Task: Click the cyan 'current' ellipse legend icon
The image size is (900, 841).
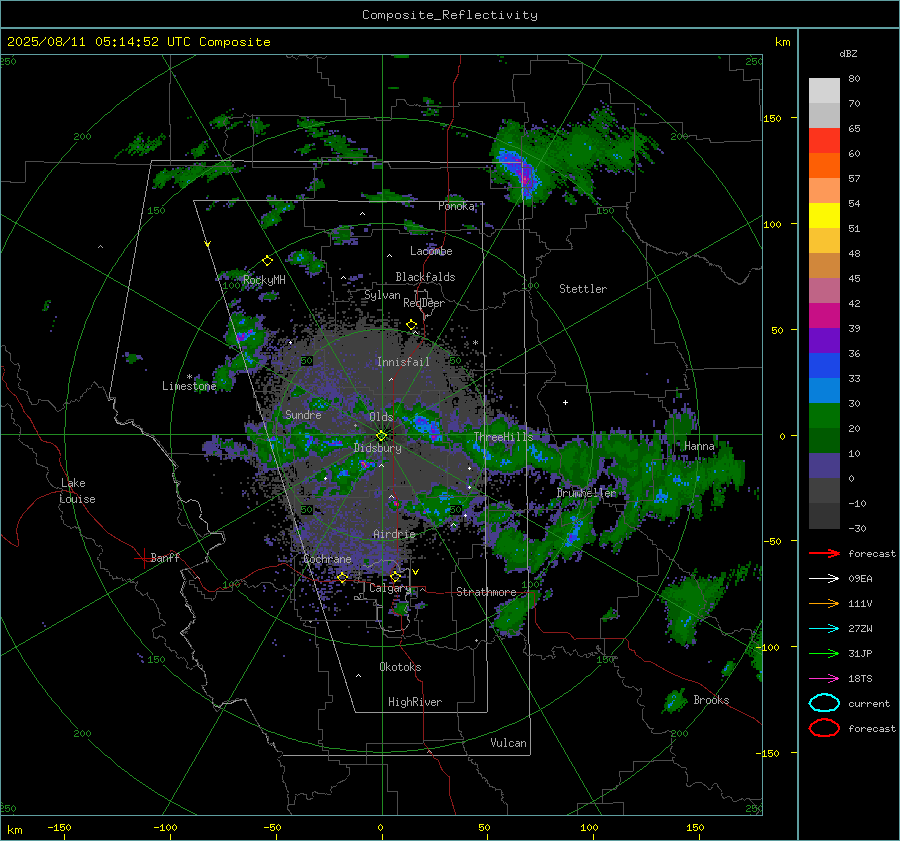Action: coord(824,703)
